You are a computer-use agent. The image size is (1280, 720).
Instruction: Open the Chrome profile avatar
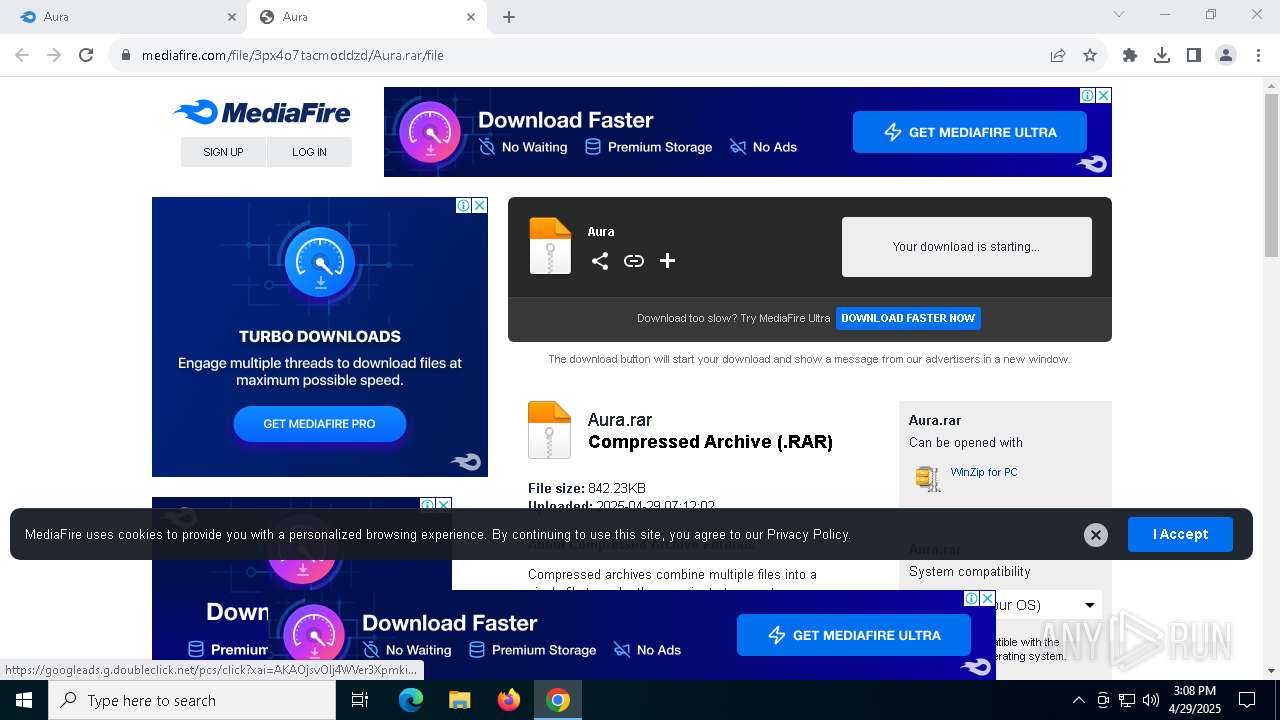point(1226,55)
